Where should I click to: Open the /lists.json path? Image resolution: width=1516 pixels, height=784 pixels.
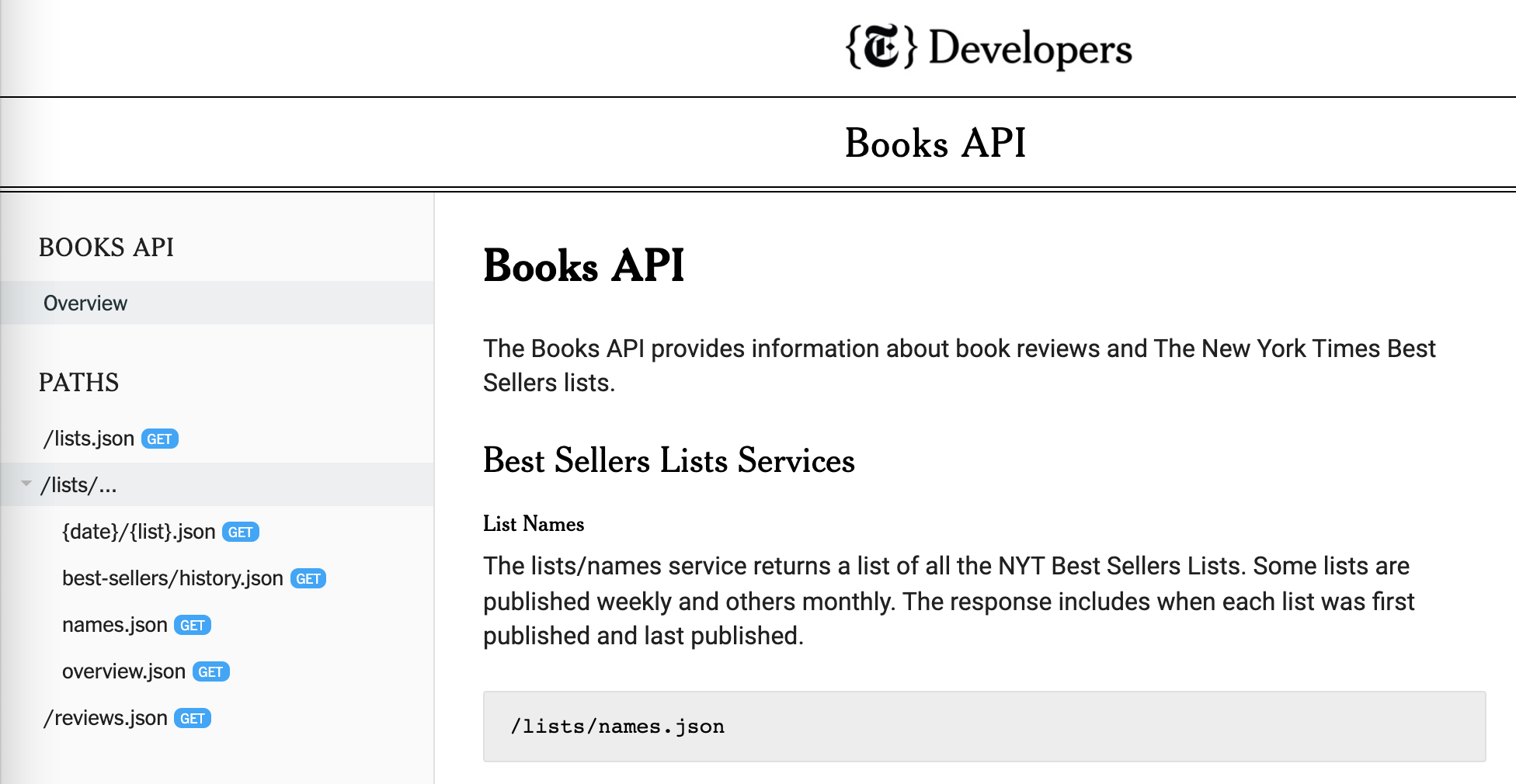pos(89,439)
